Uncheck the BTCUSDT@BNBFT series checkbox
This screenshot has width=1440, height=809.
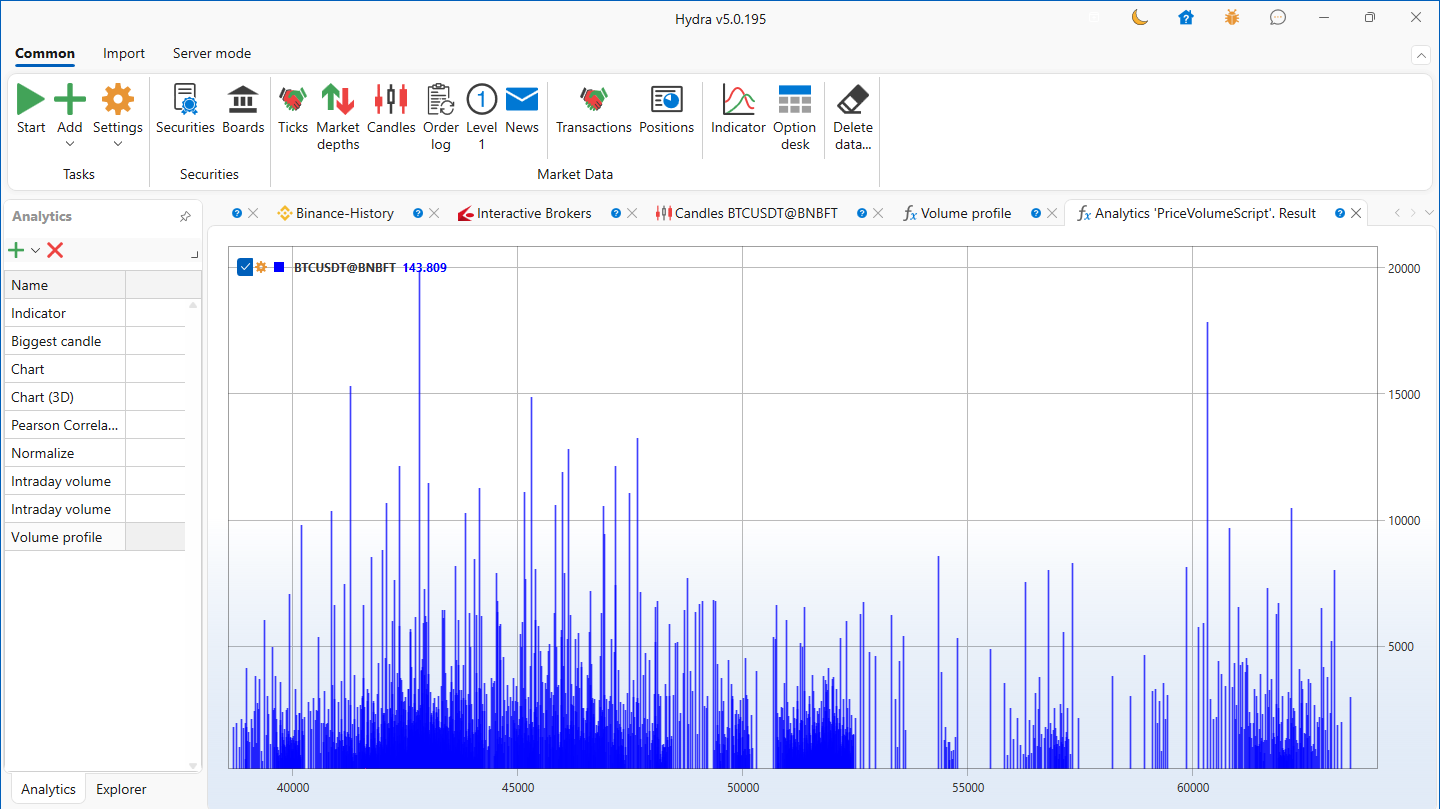coord(245,267)
